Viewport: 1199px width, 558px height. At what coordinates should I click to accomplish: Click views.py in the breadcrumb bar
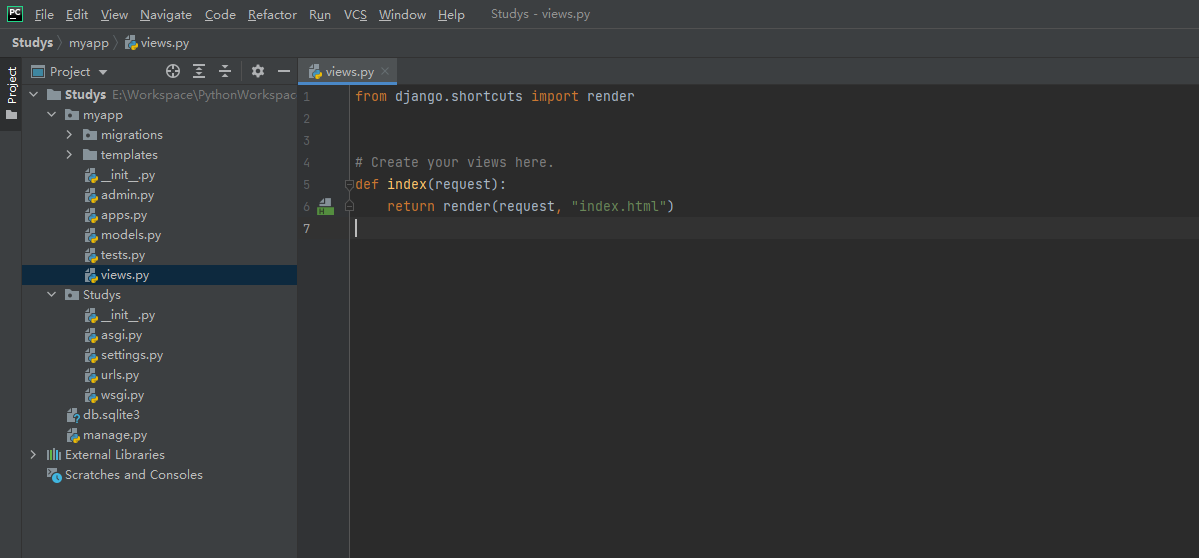157,43
